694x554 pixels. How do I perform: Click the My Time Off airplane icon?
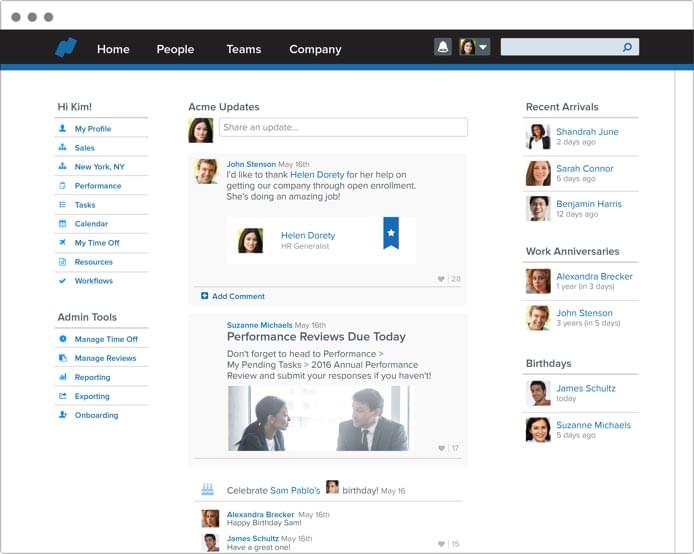point(62,242)
